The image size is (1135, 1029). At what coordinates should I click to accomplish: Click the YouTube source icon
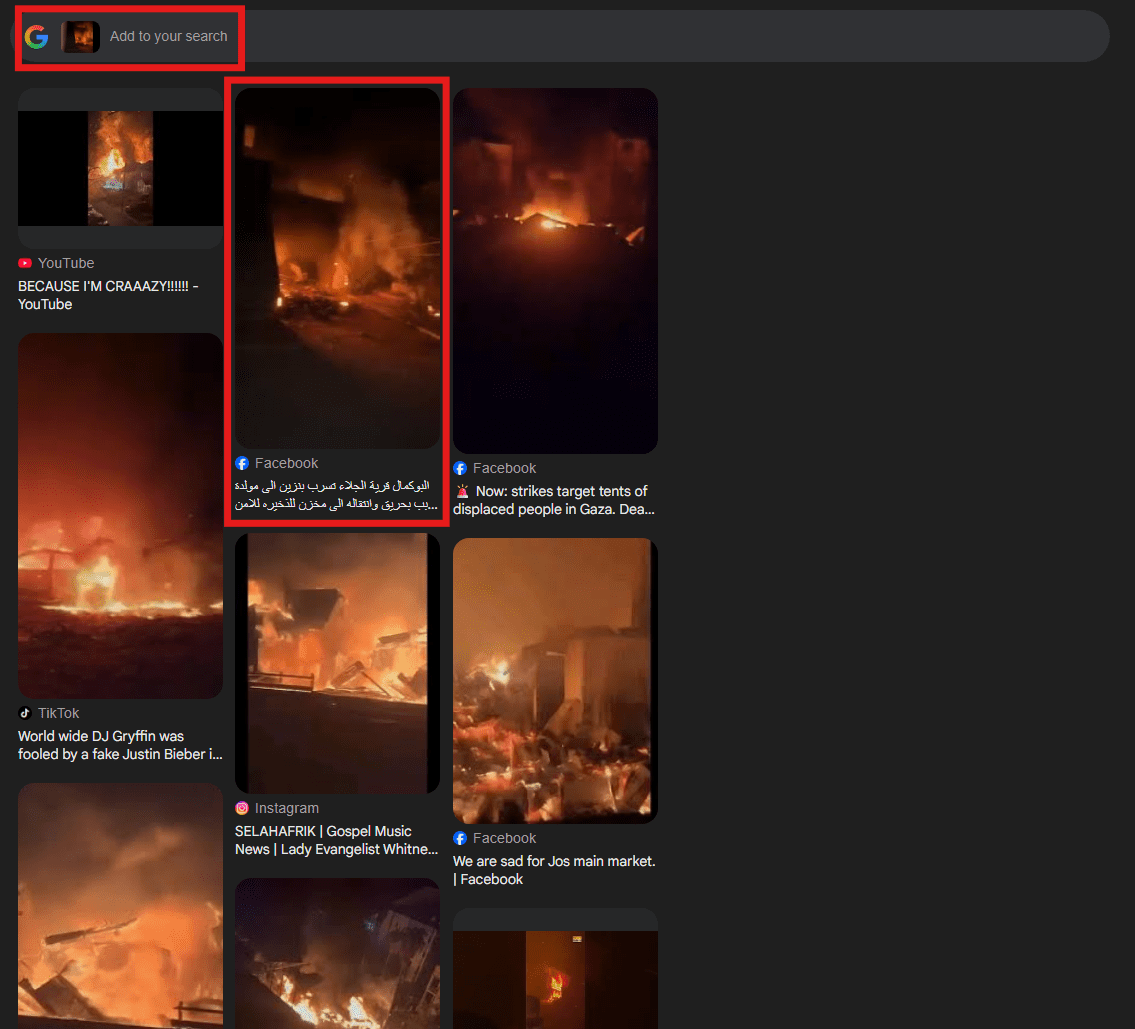click(25, 263)
